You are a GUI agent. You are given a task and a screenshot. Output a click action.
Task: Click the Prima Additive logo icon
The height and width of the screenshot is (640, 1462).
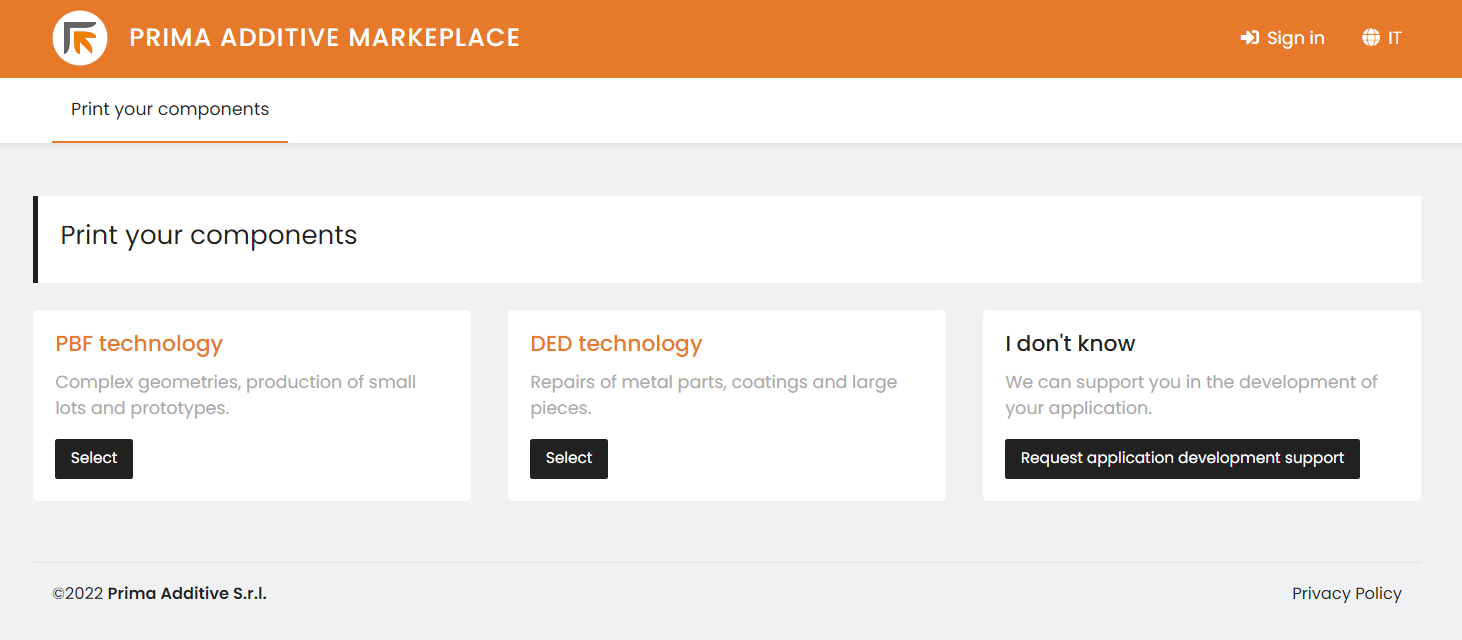pyautogui.click(x=80, y=38)
